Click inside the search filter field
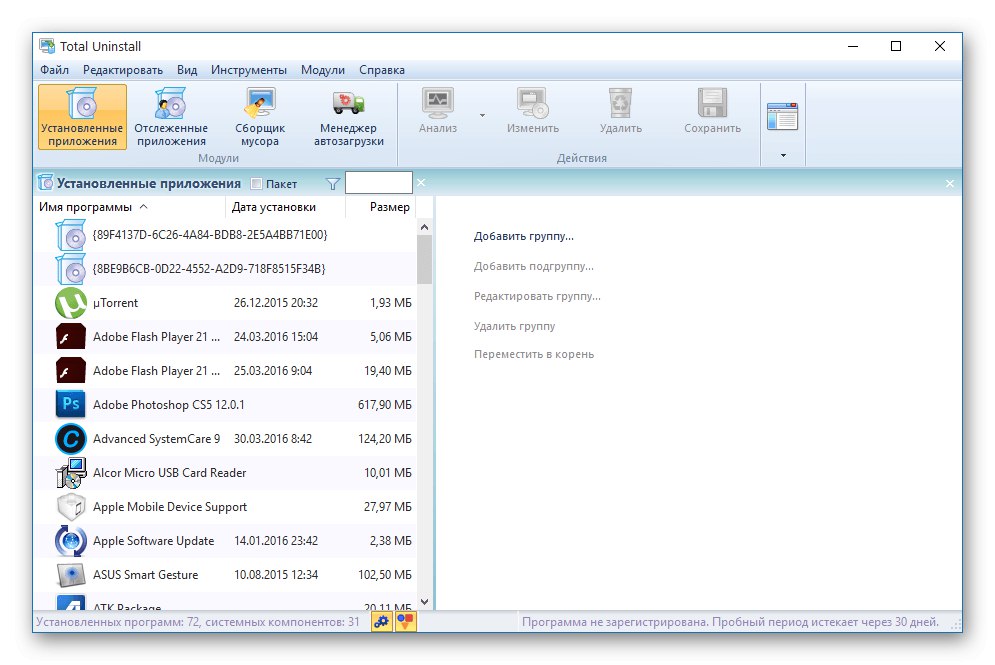The width and height of the screenshot is (995, 665). tap(378, 183)
